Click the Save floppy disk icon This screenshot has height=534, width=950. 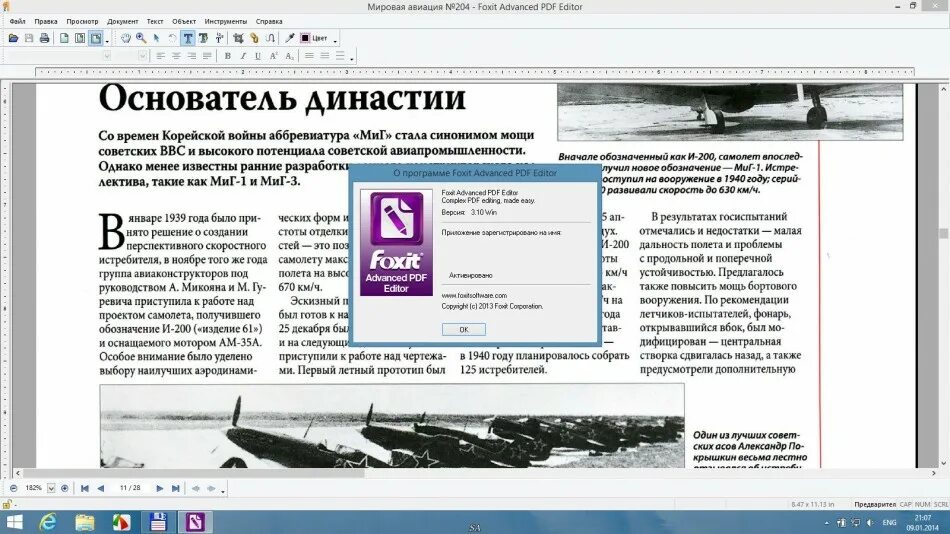click(x=28, y=38)
